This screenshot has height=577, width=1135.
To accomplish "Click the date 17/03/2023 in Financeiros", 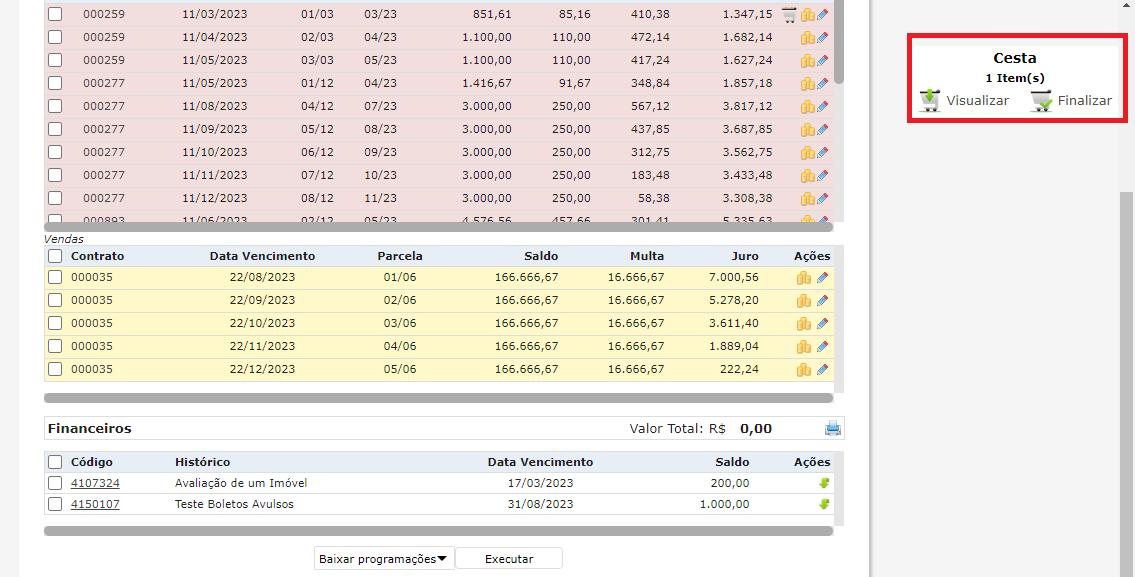I will [x=540, y=483].
